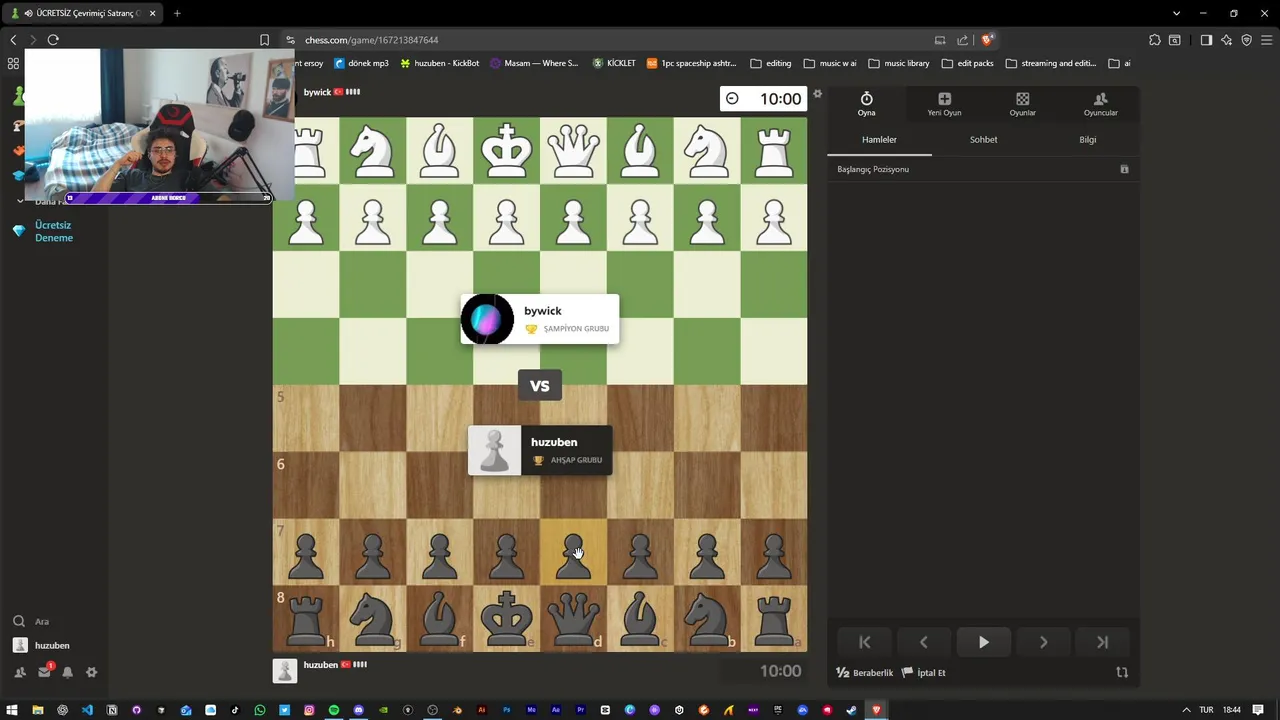
Task: Open the editing bookmarks folder
Action: [770, 63]
